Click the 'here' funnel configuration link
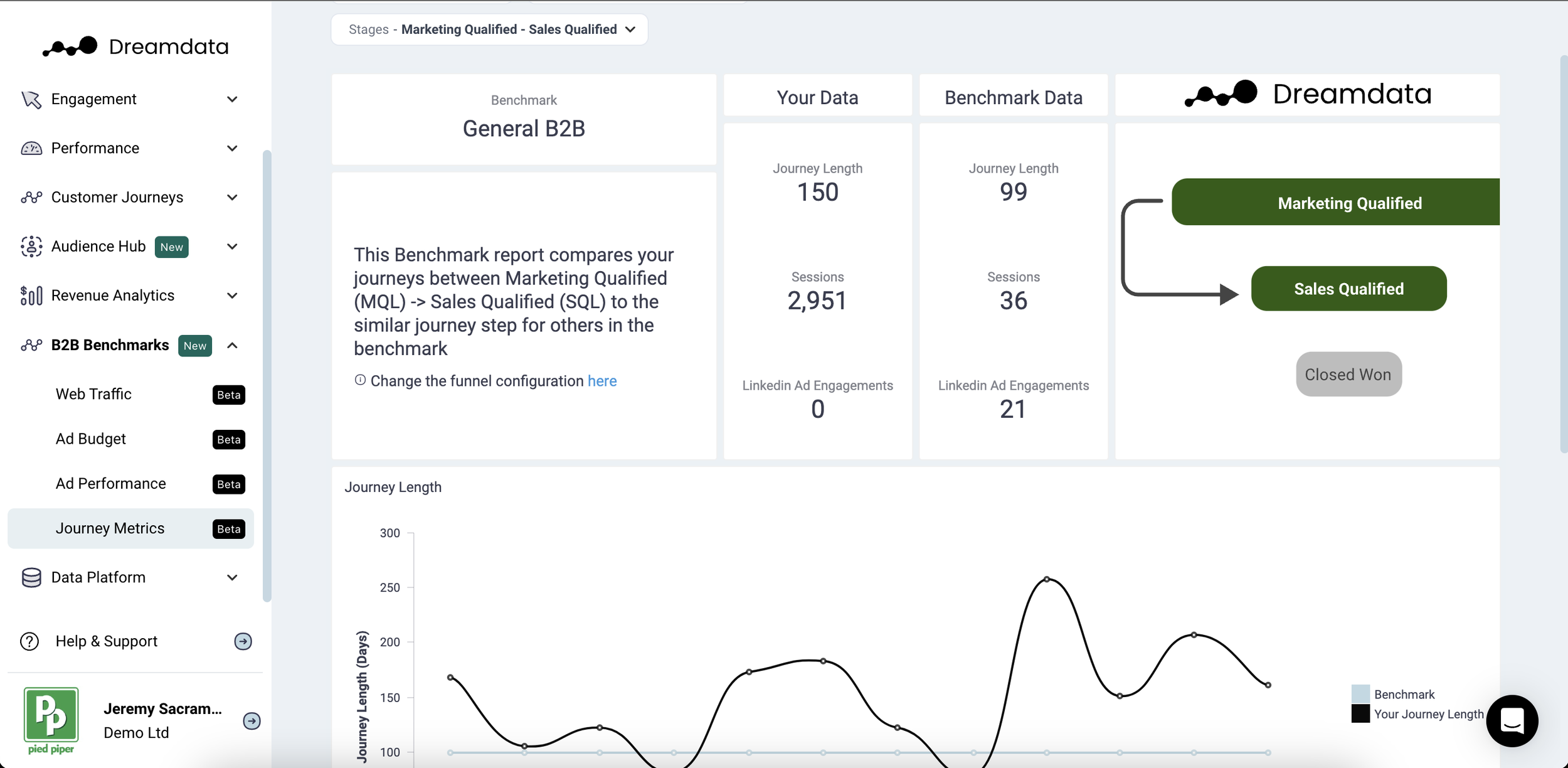Screen dimensions: 1568x768 (601, 381)
